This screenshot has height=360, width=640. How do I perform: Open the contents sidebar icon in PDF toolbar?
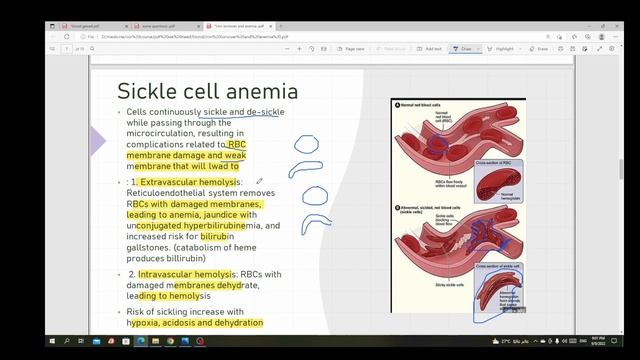click(52, 49)
